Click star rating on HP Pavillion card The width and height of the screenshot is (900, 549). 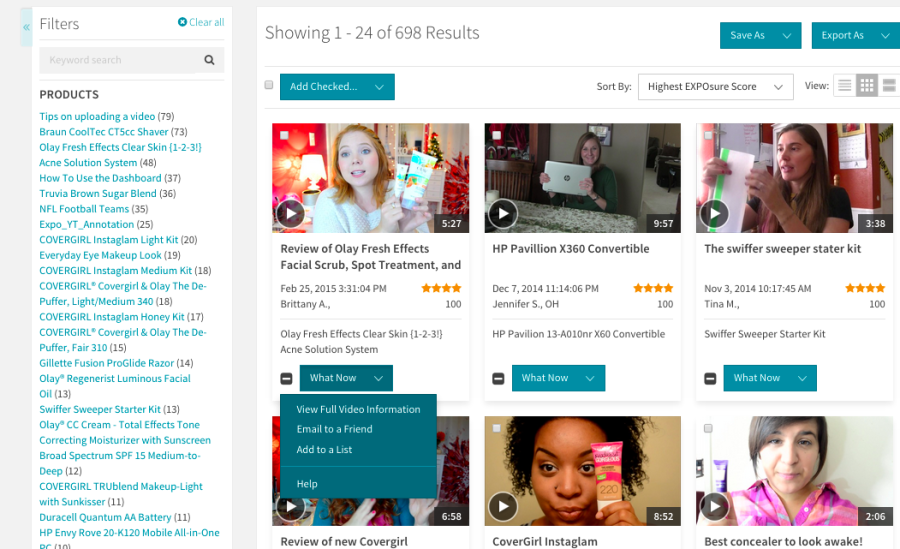pos(653,288)
